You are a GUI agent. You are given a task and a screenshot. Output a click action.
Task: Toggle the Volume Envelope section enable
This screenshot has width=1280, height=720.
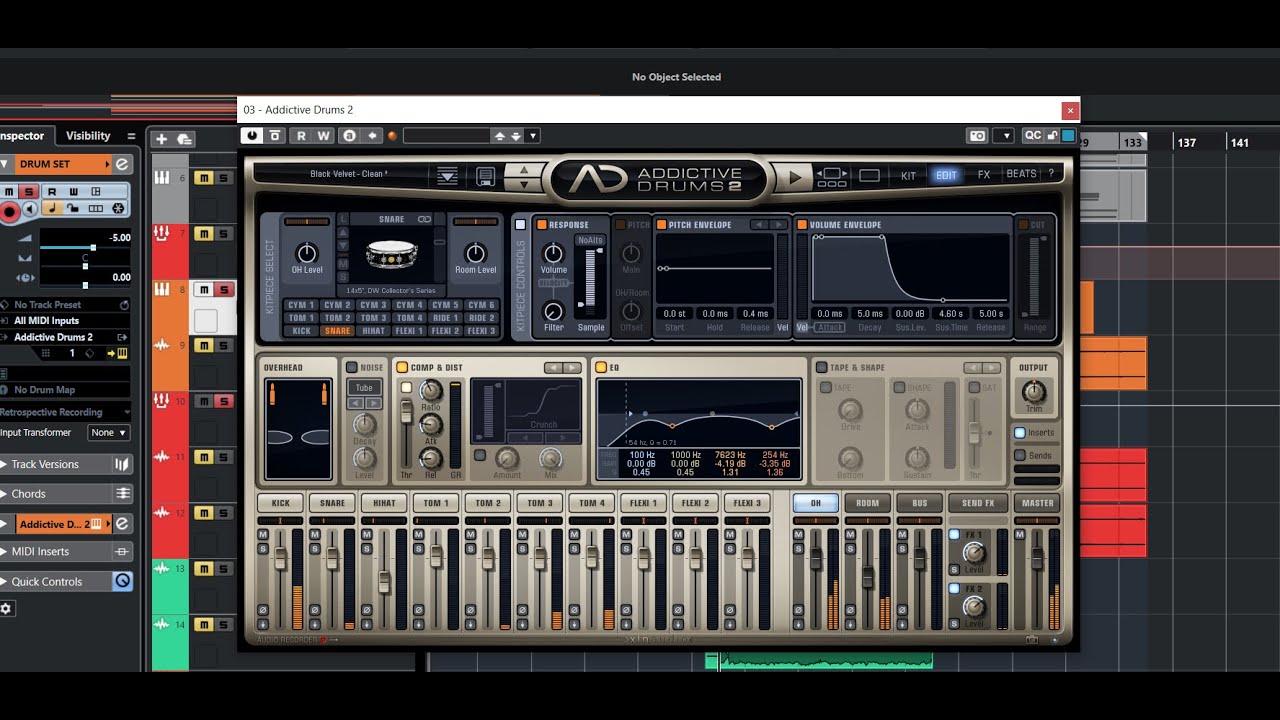pos(801,225)
